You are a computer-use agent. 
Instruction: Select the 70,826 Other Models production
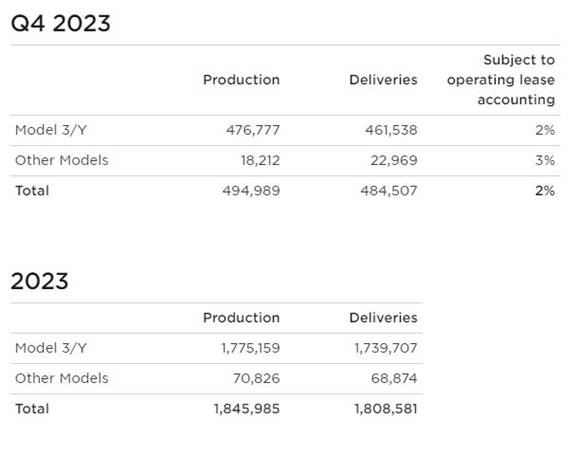point(257,378)
